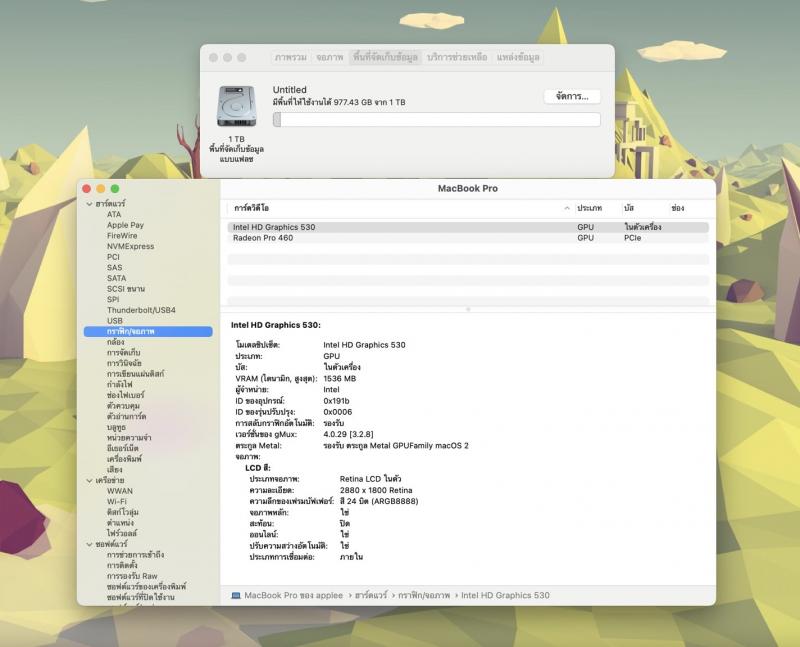800x647 pixels.
Task: Select ช่องไฟเบอร์ entry
Action: (x=126, y=395)
